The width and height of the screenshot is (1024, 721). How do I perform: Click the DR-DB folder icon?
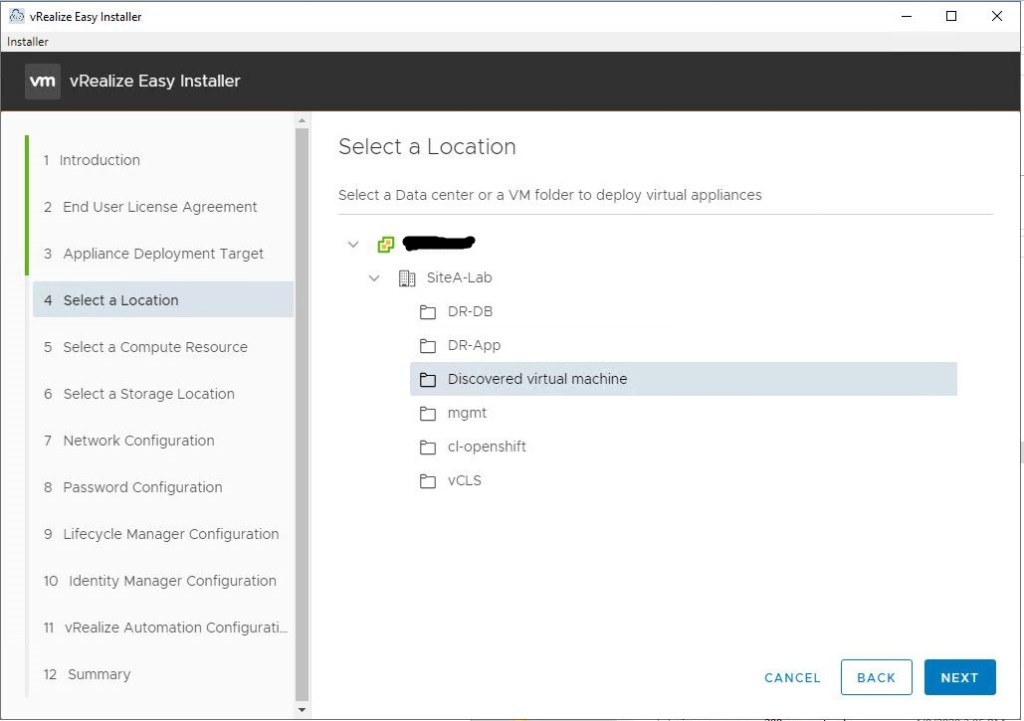coord(428,312)
